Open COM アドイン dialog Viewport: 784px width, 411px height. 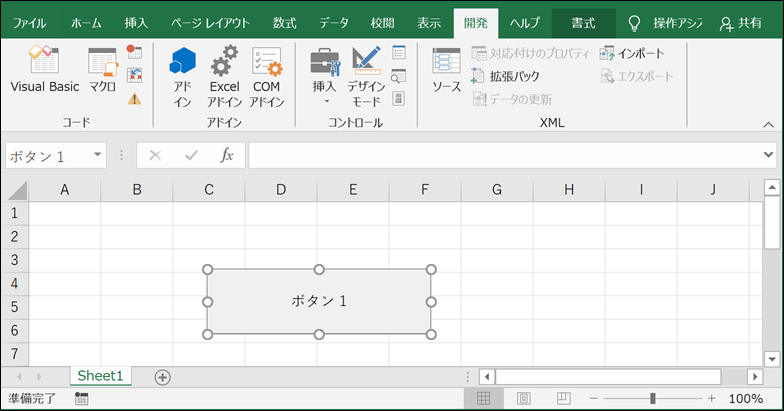click(x=266, y=78)
